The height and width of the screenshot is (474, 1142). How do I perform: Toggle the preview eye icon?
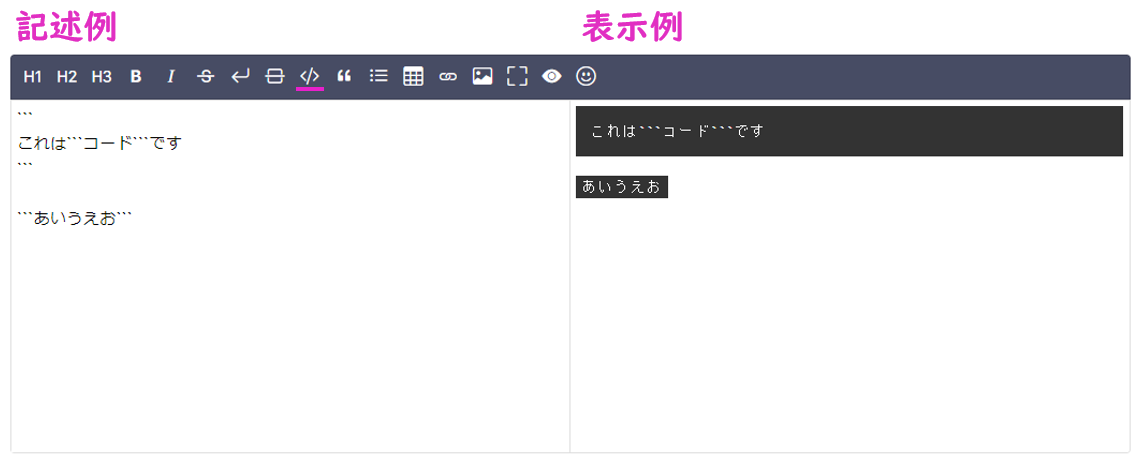tap(552, 76)
